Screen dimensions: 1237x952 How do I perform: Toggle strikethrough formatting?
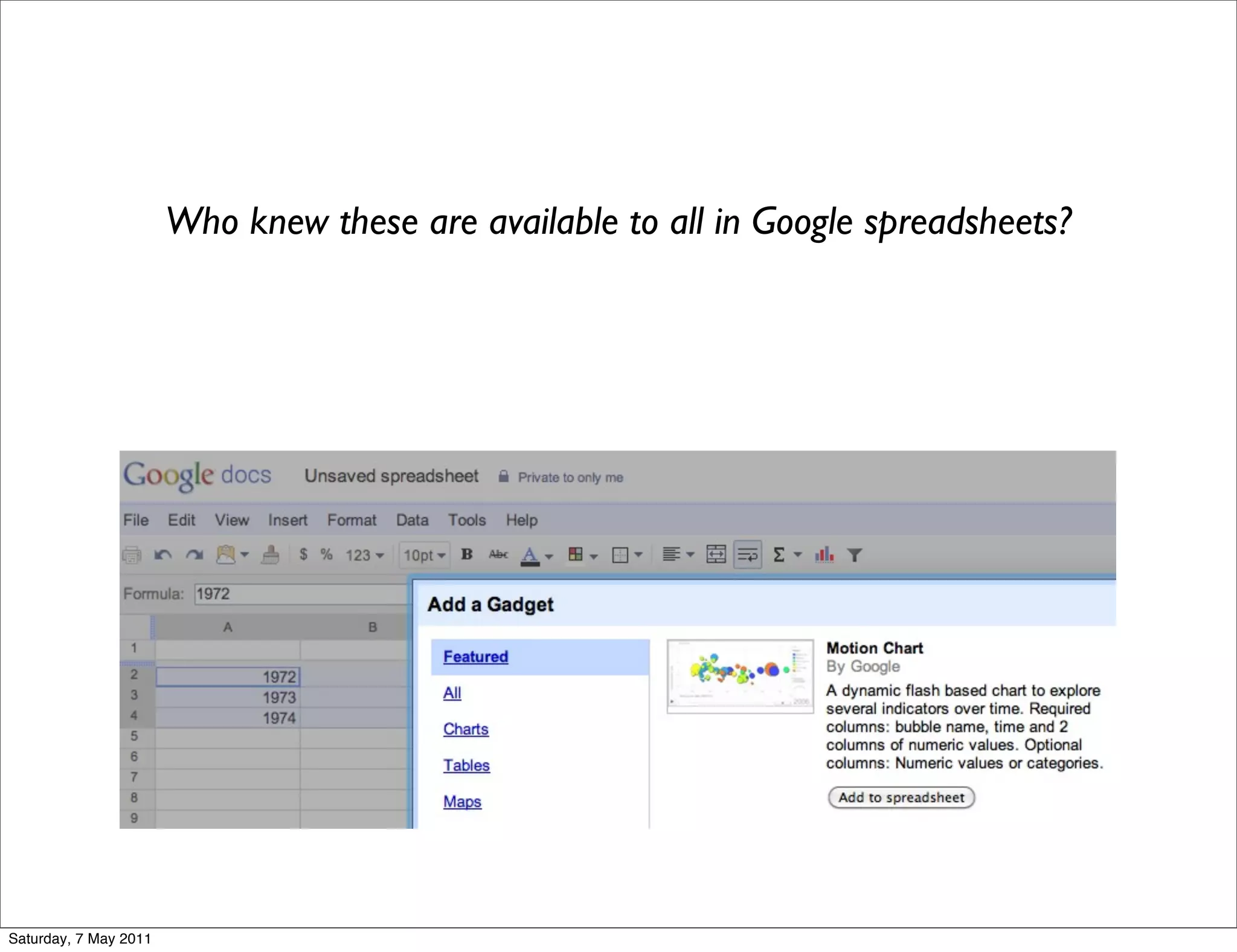[x=498, y=554]
